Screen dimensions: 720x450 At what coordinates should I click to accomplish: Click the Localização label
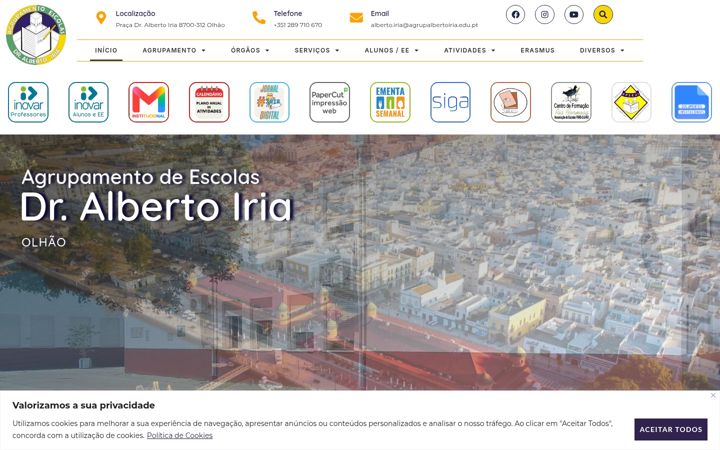click(135, 14)
